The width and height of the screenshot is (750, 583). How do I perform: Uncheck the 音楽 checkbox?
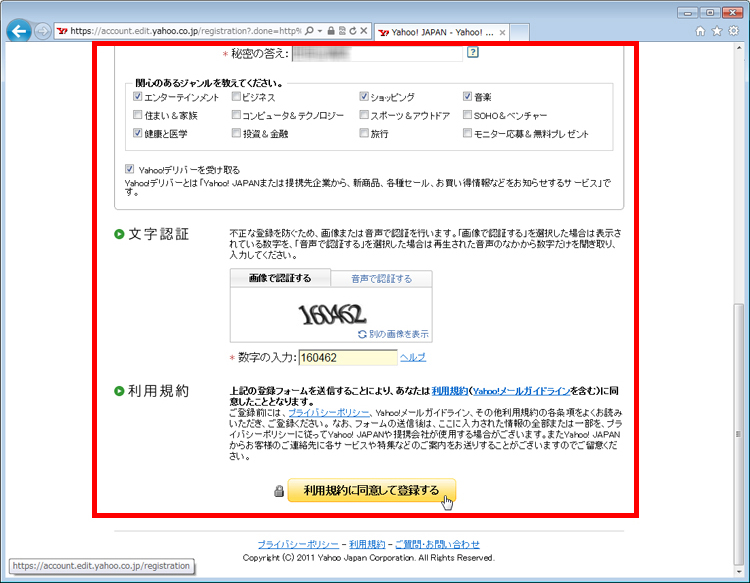point(467,97)
